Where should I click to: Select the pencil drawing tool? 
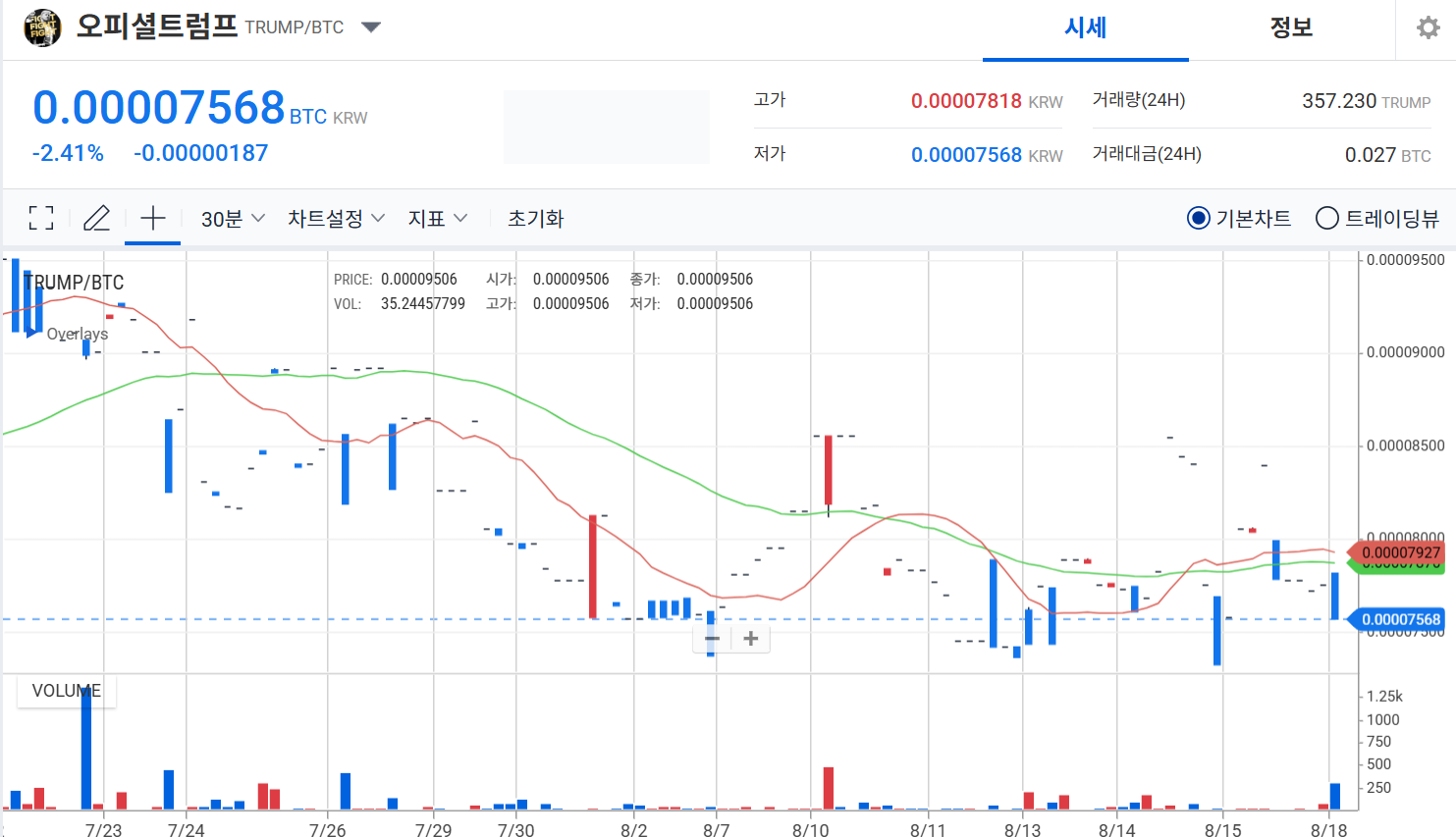[x=96, y=218]
